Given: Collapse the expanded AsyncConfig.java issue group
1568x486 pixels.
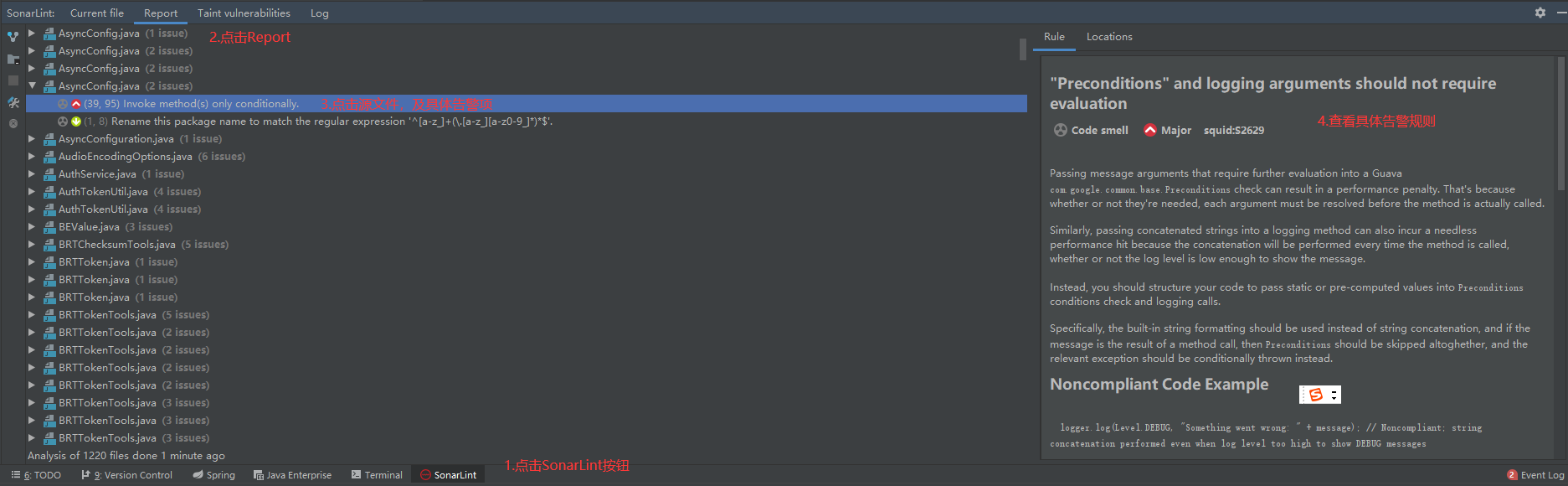Looking at the screenshot, I should 32,85.
